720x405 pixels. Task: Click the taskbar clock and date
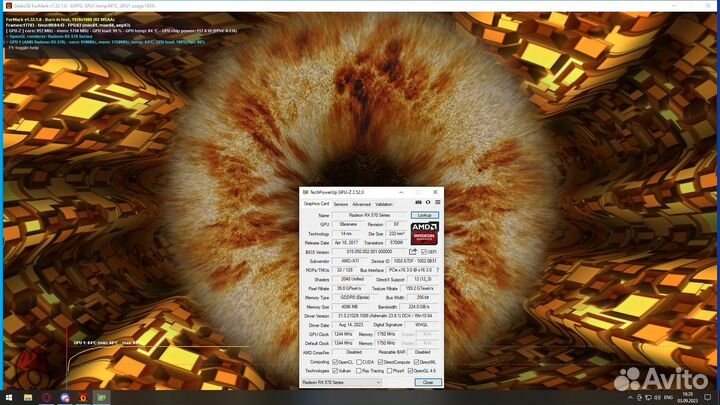coord(687,398)
